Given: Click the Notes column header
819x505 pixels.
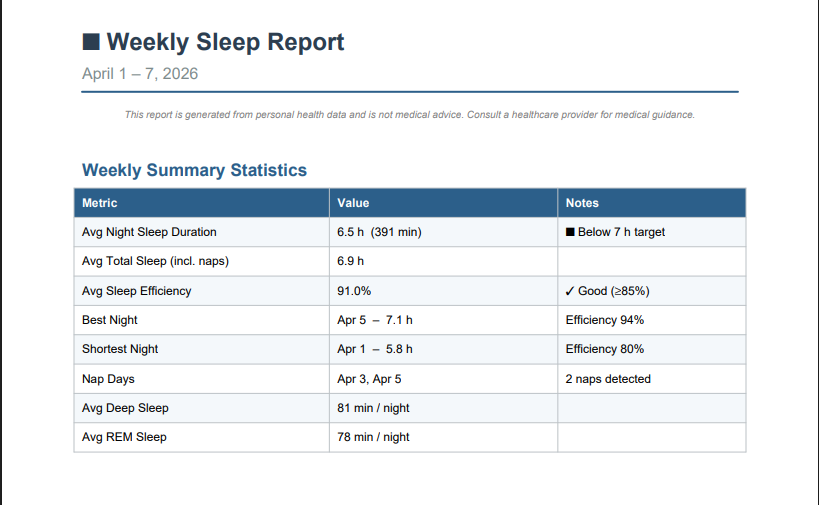Looking at the screenshot, I should [582, 203].
